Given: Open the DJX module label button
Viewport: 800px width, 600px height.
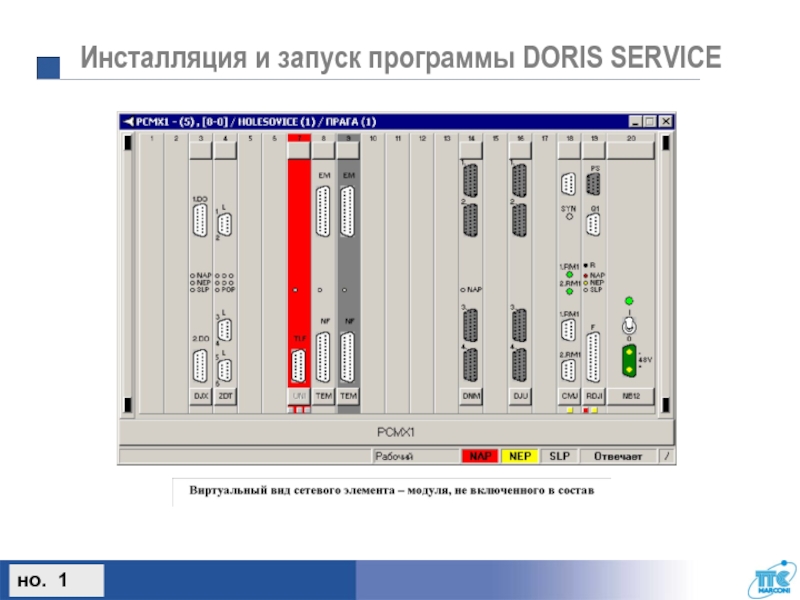Looking at the screenshot, I should [201, 396].
